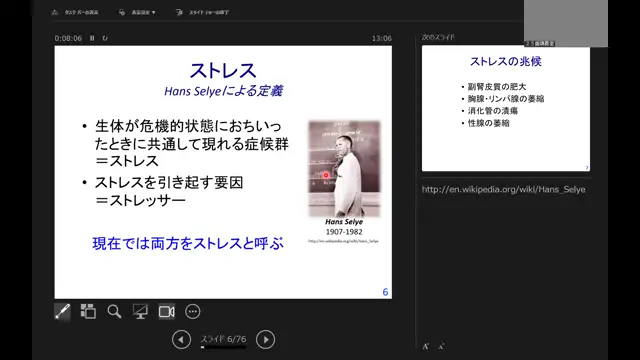This screenshot has width=640, height=360.
Task: Click the Hans Selye Wikipedia URL in notes
Action: click(504, 189)
